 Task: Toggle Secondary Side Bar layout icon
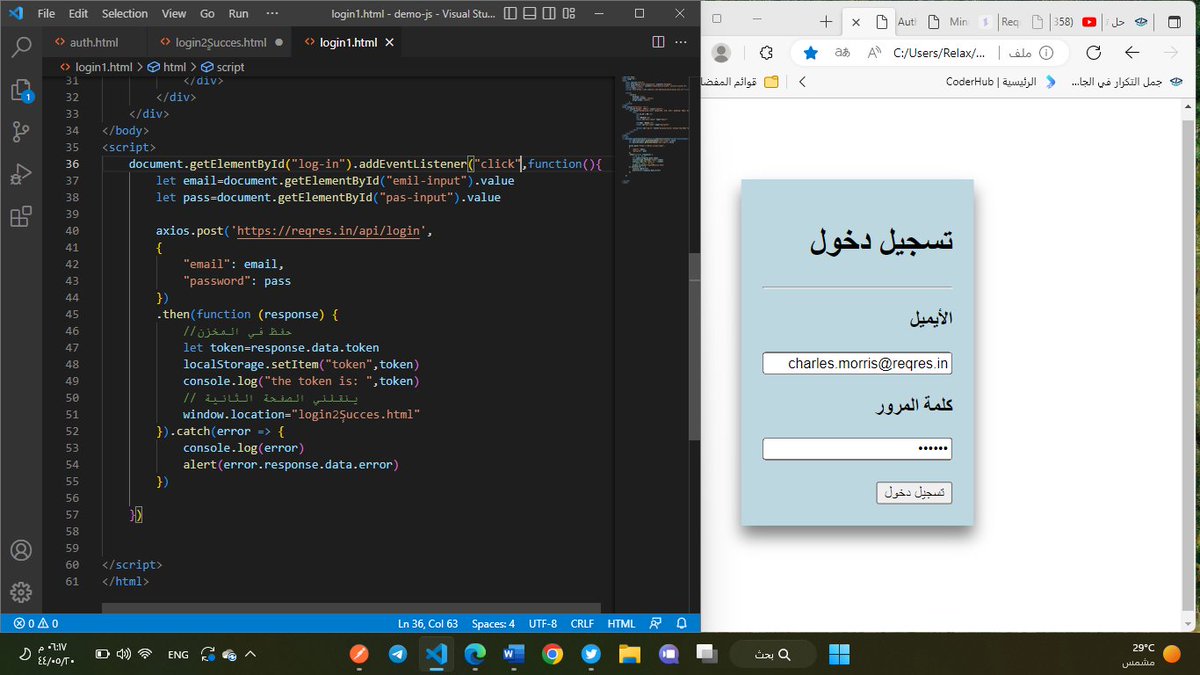coord(550,14)
